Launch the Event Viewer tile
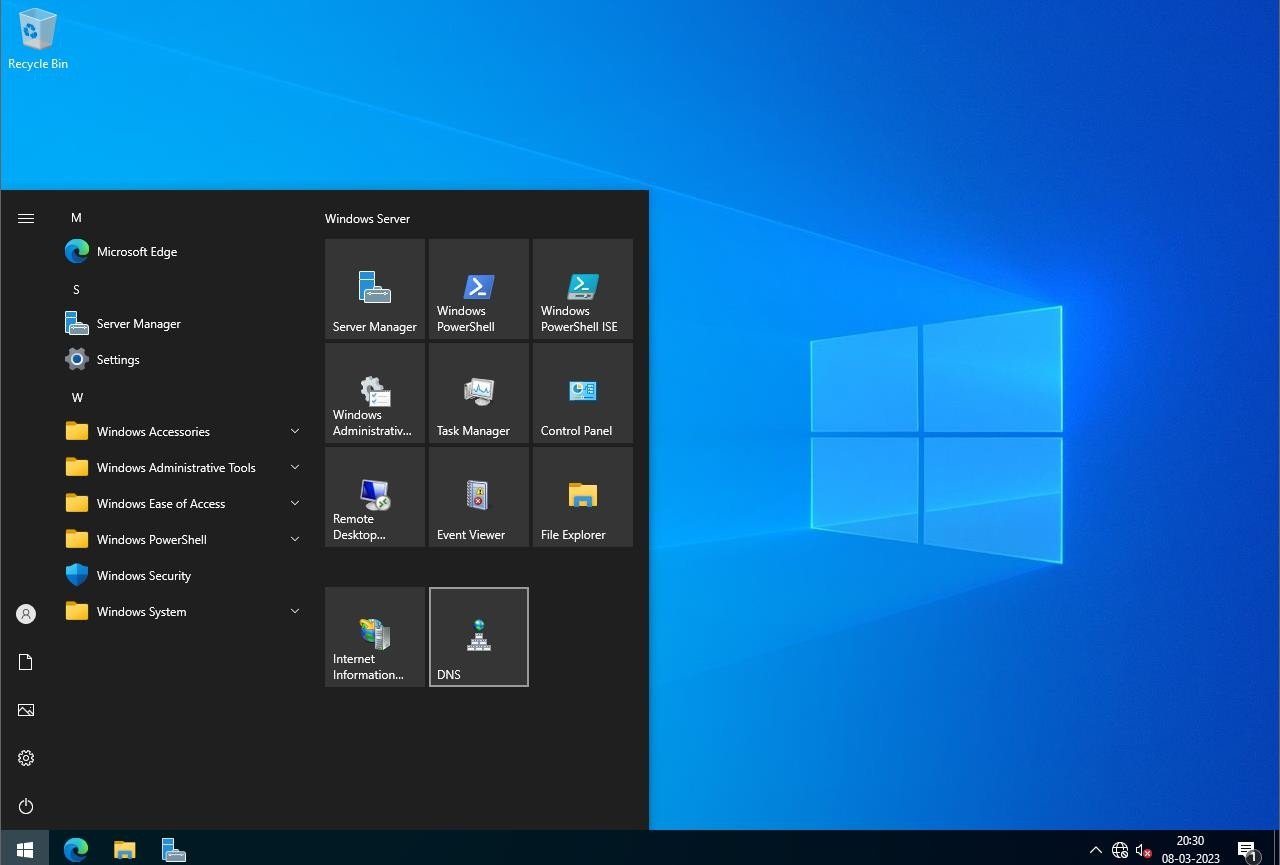Screen dimensions: 1280x865 click(x=479, y=497)
